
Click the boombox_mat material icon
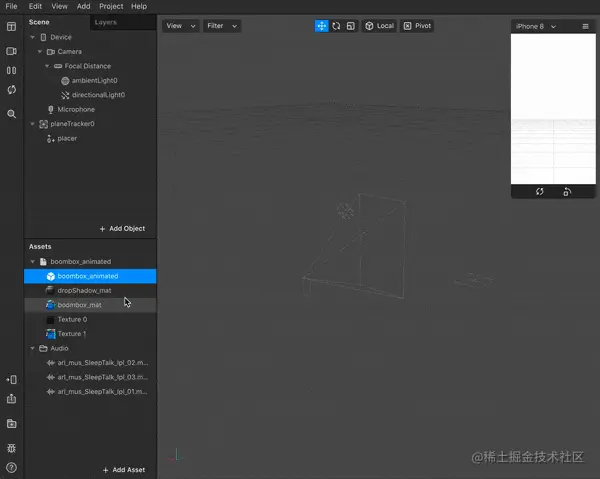click(x=51, y=305)
